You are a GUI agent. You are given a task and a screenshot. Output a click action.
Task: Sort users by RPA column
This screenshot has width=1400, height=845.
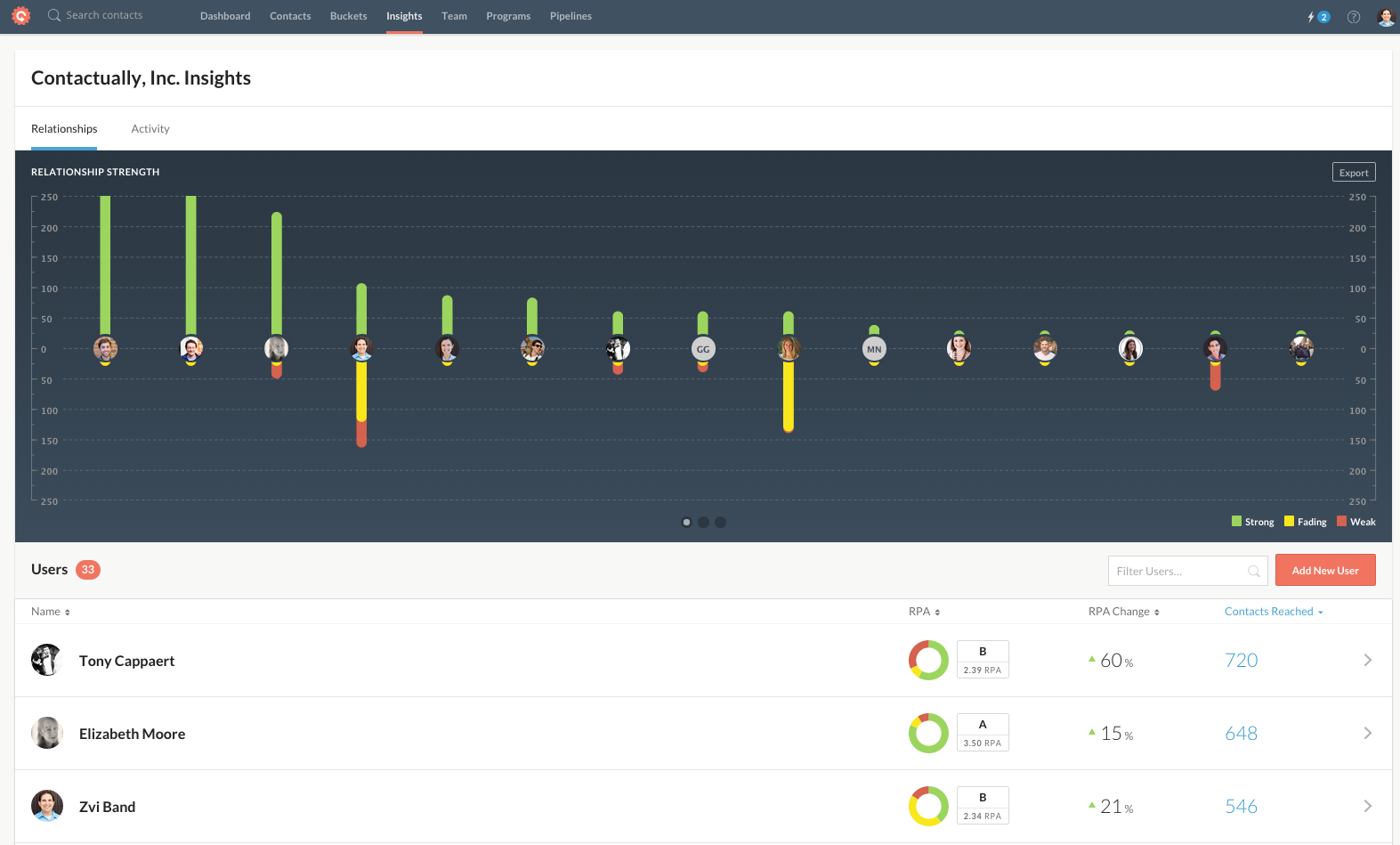point(925,612)
